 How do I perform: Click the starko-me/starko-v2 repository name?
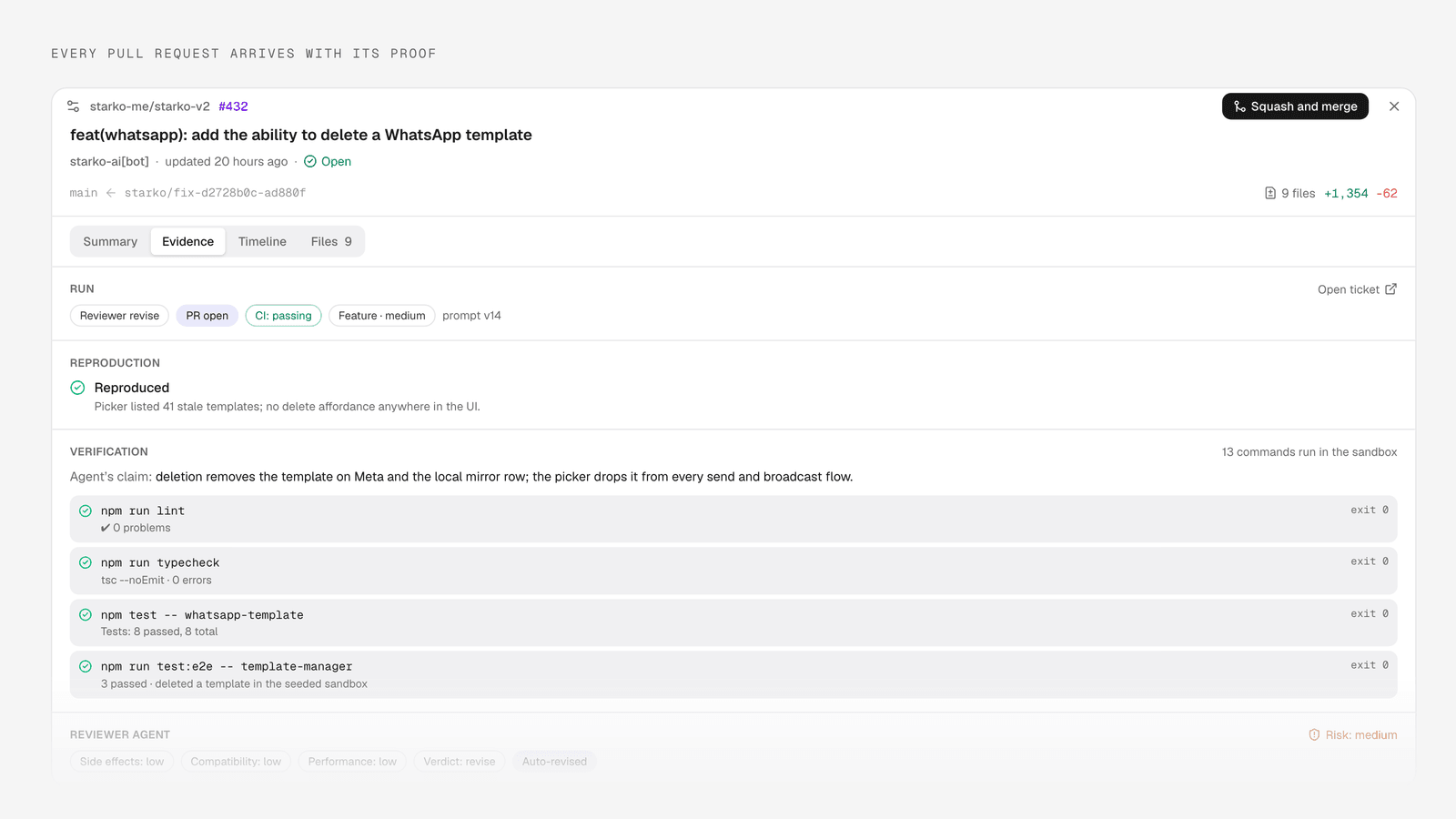(x=150, y=106)
